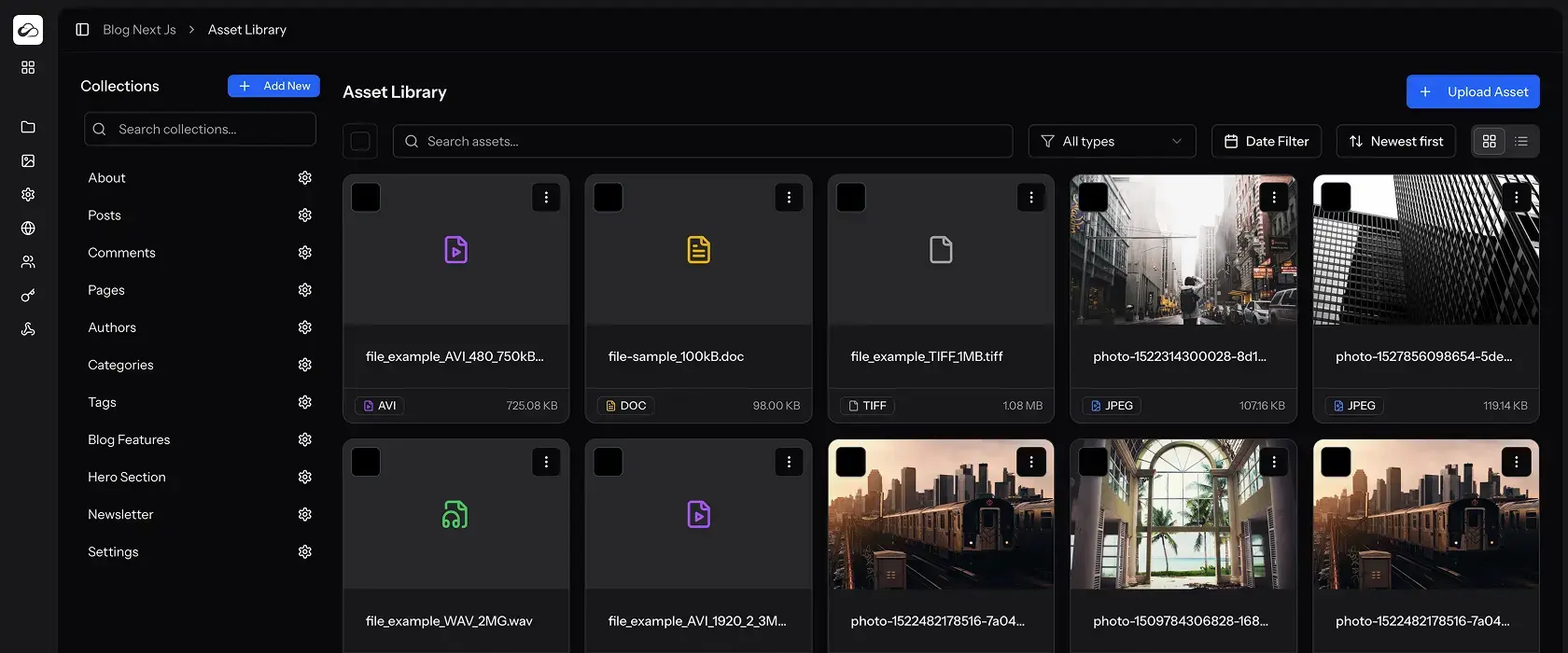Select the photo-1527856098654 asset checkbox
This screenshot has height=653, width=1568.
pyautogui.click(x=1337, y=197)
